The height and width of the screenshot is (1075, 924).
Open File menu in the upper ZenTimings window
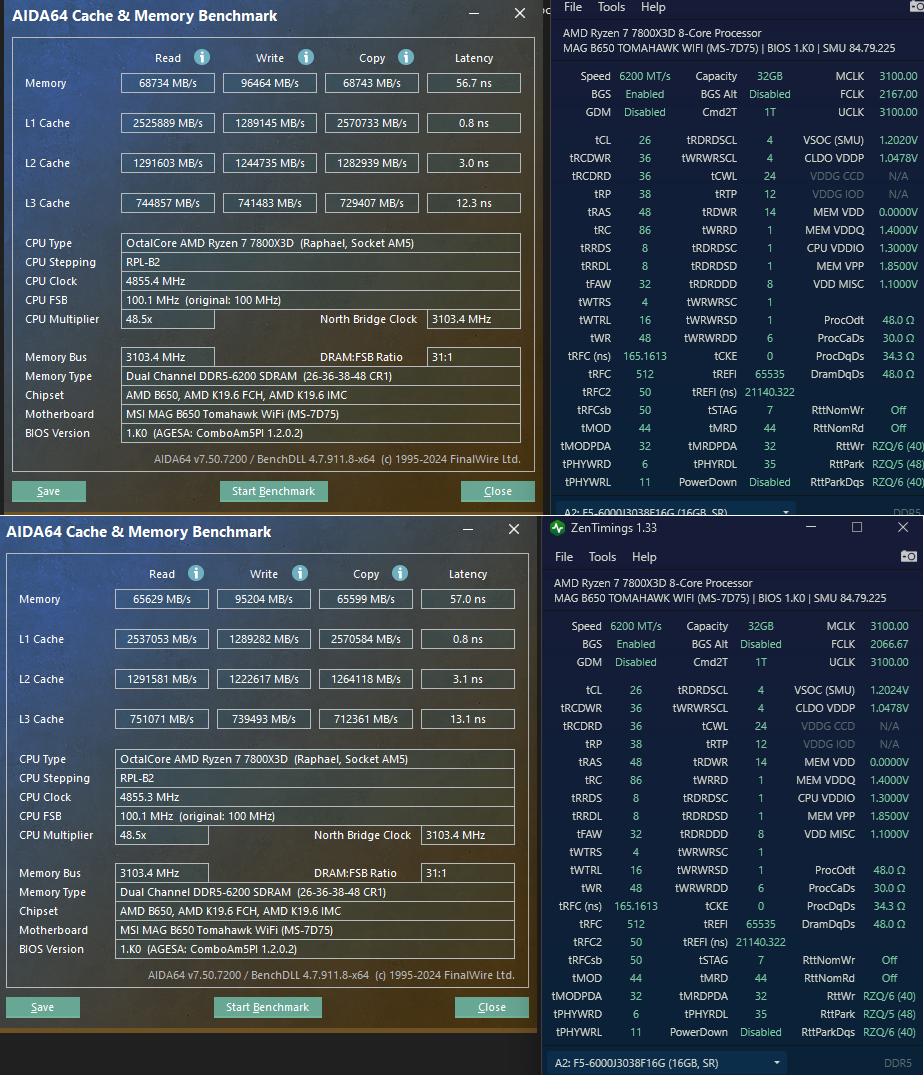572,7
